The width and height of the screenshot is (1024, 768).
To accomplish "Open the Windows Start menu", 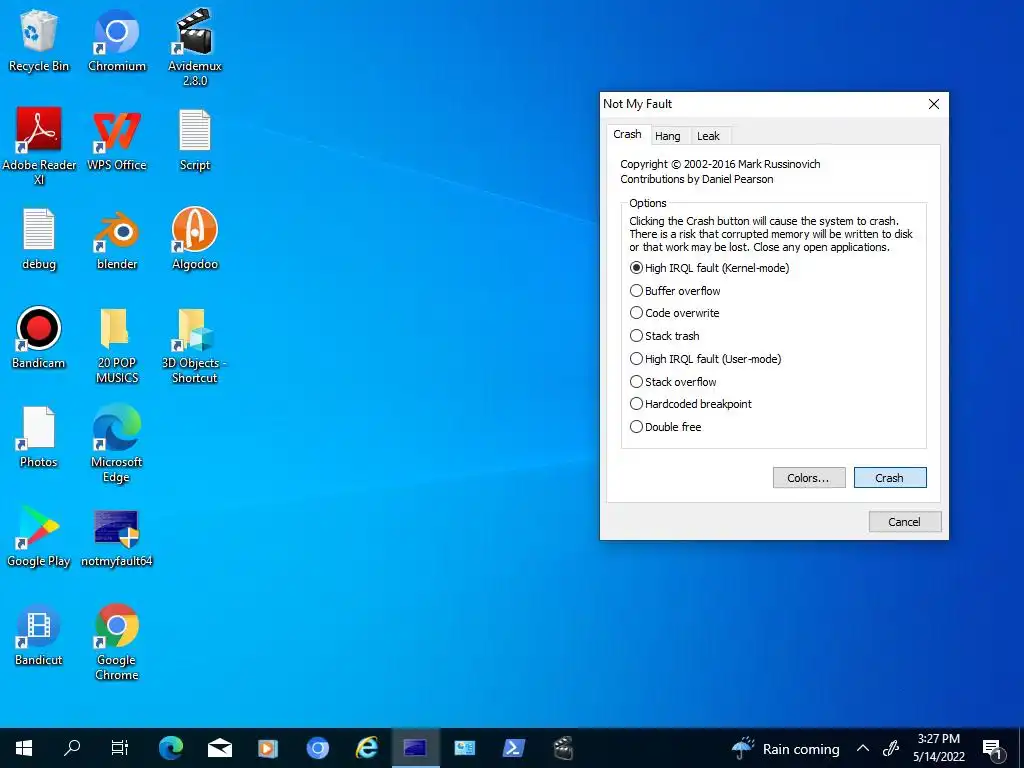I will click(x=24, y=748).
